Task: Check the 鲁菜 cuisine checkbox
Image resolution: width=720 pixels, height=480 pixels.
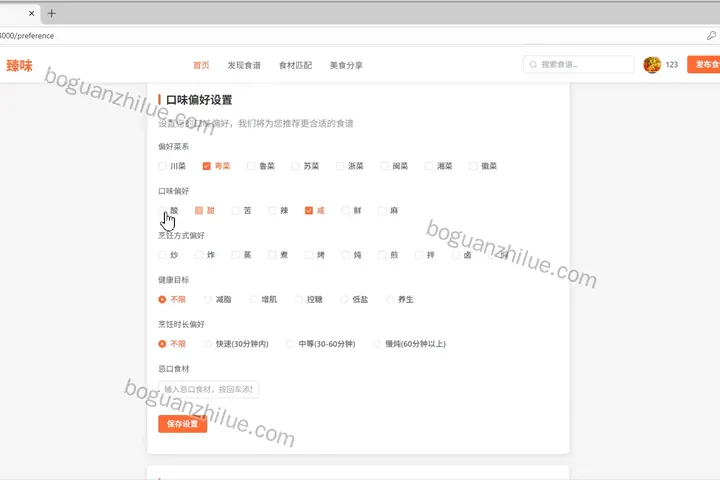Action: [251, 166]
